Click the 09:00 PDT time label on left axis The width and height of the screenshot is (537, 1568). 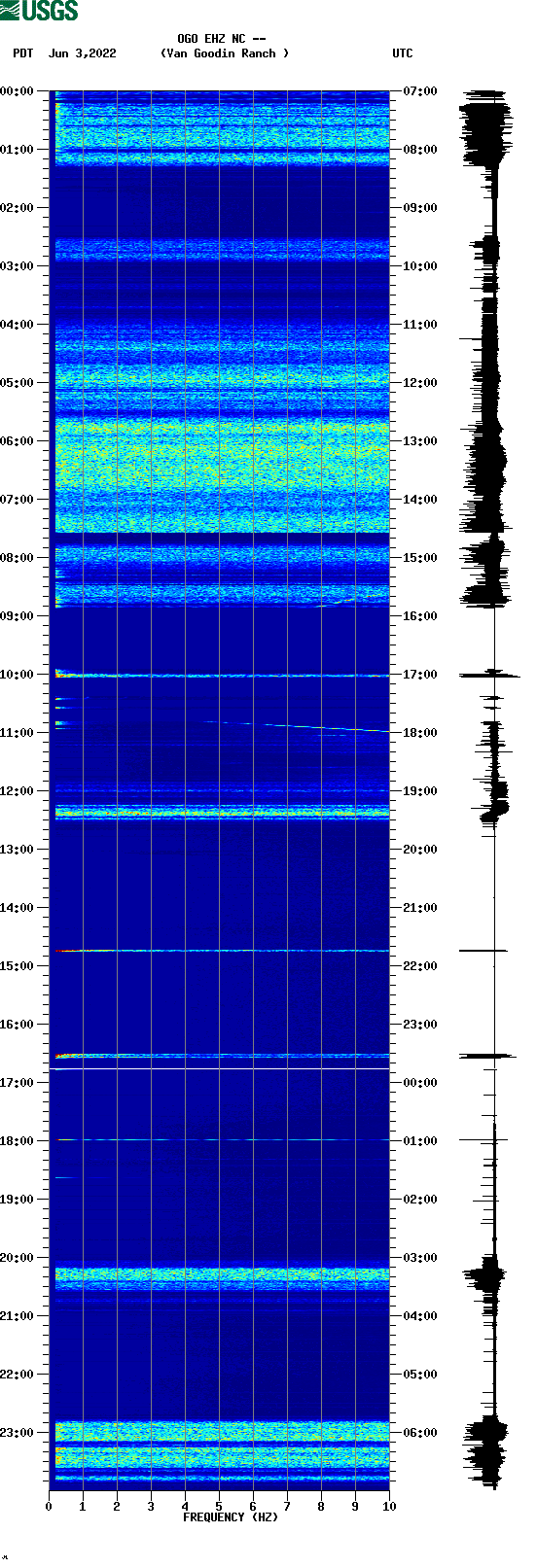click(18, 616)
